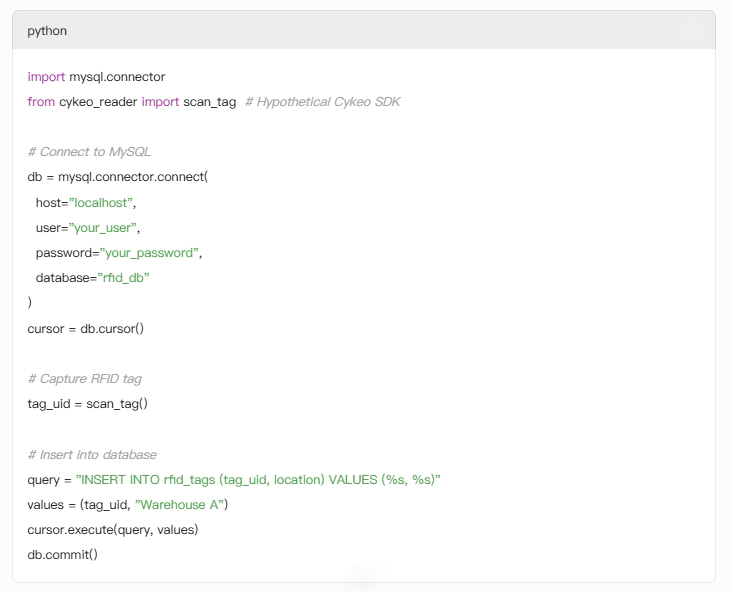The height and width of the screenshot is (592, 730).
Task: Click the Connect to MySQL comment
Action: coord(89,152)
